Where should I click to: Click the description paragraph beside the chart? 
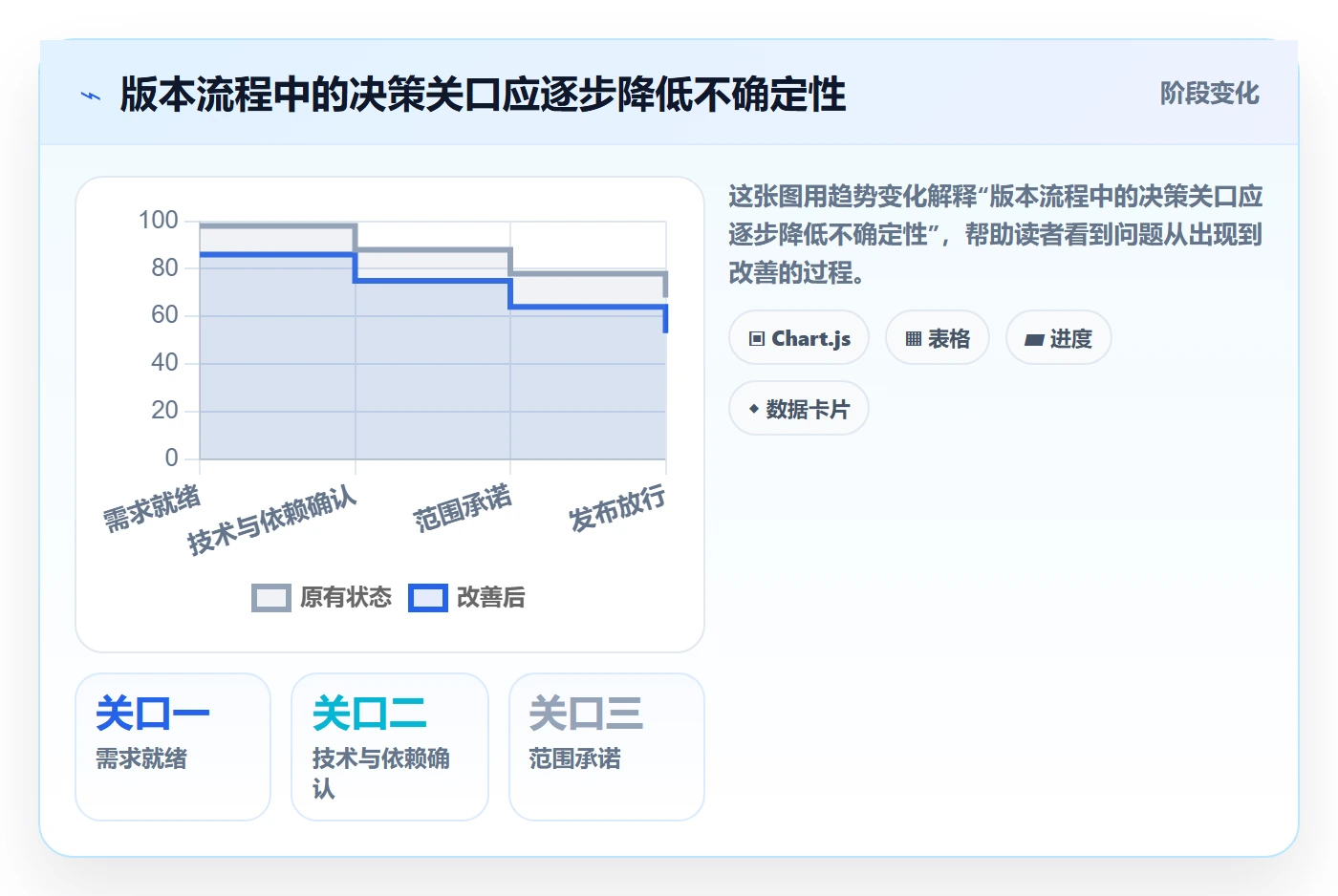pyautogui.click(x=995, y=235)
